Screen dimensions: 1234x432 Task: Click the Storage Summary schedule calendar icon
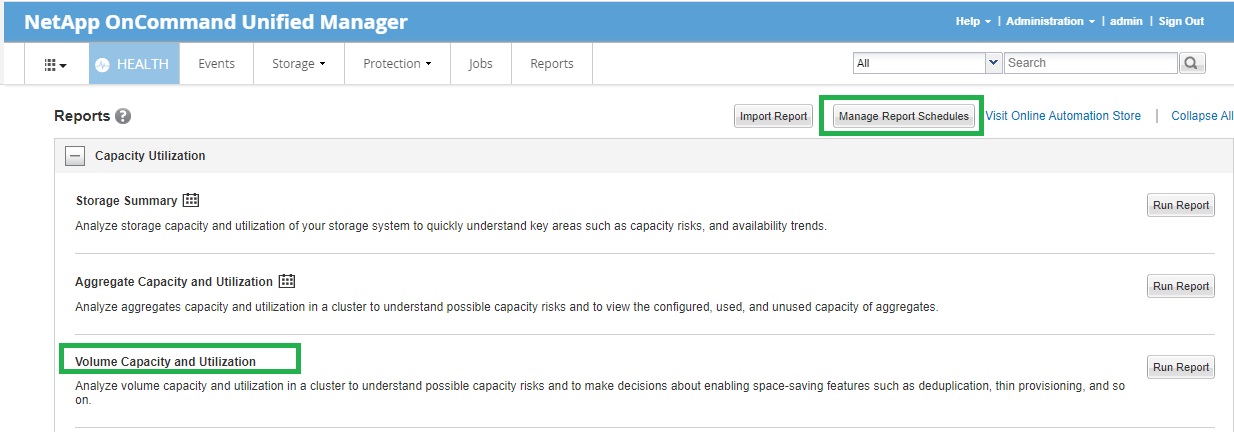tap(192, 200)
